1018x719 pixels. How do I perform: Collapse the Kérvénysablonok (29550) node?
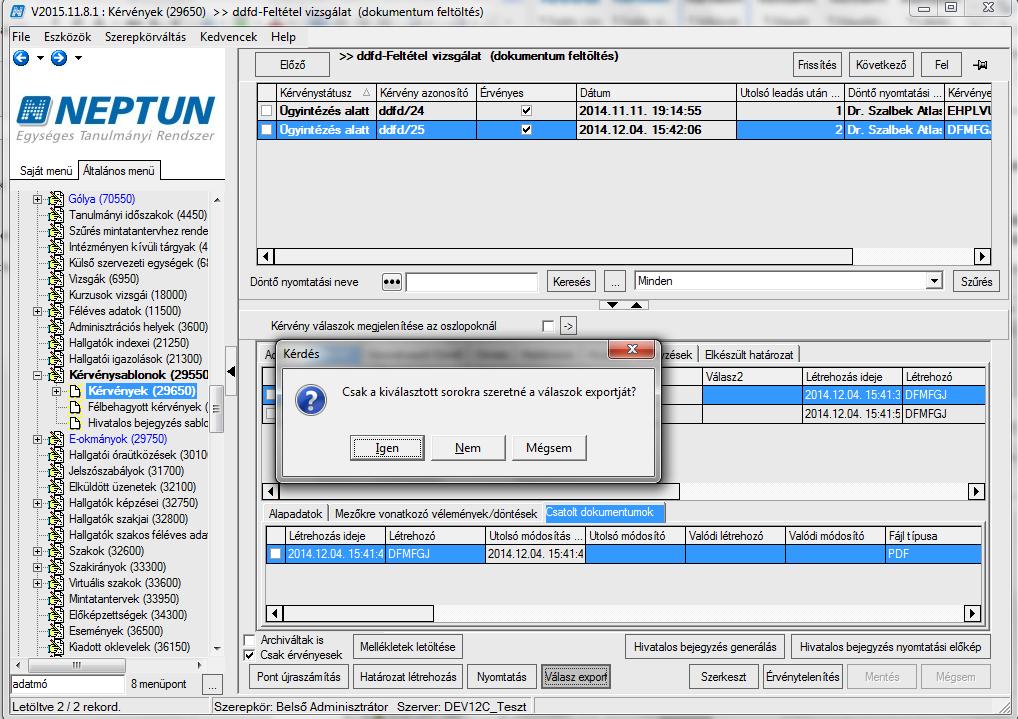tap(38, 375)
